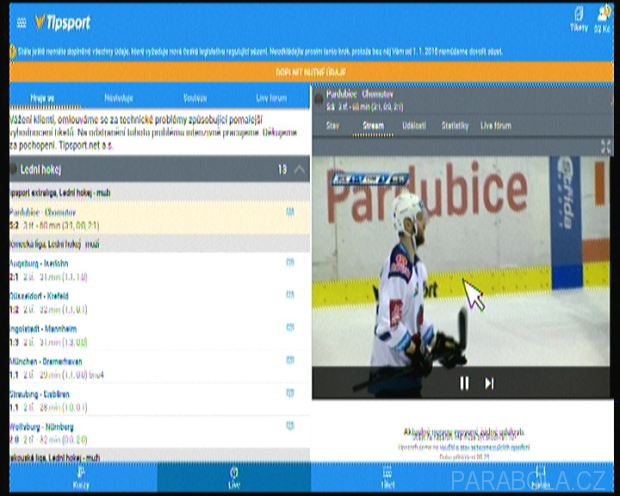Image resolution: width=620 pixels, height=496 pixels.
Task: Click stream icon on Straubing - Eisbären row
Action: point(290,393)
